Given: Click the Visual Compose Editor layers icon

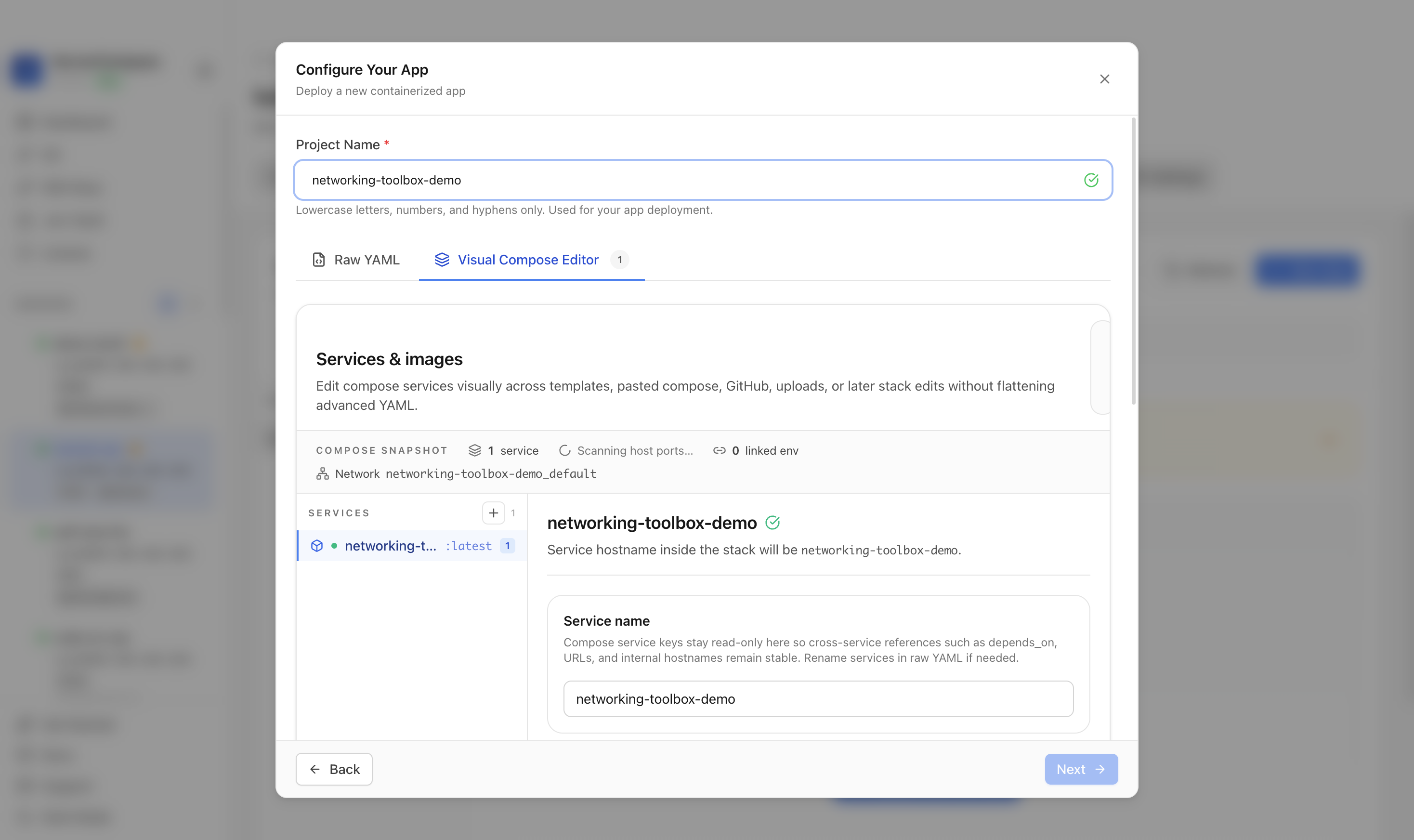Looking at the screenshot, I should 442,260.
